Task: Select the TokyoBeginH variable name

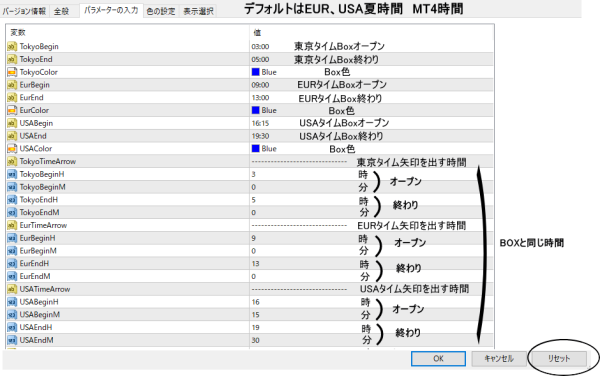Action: tap(42, 174)
